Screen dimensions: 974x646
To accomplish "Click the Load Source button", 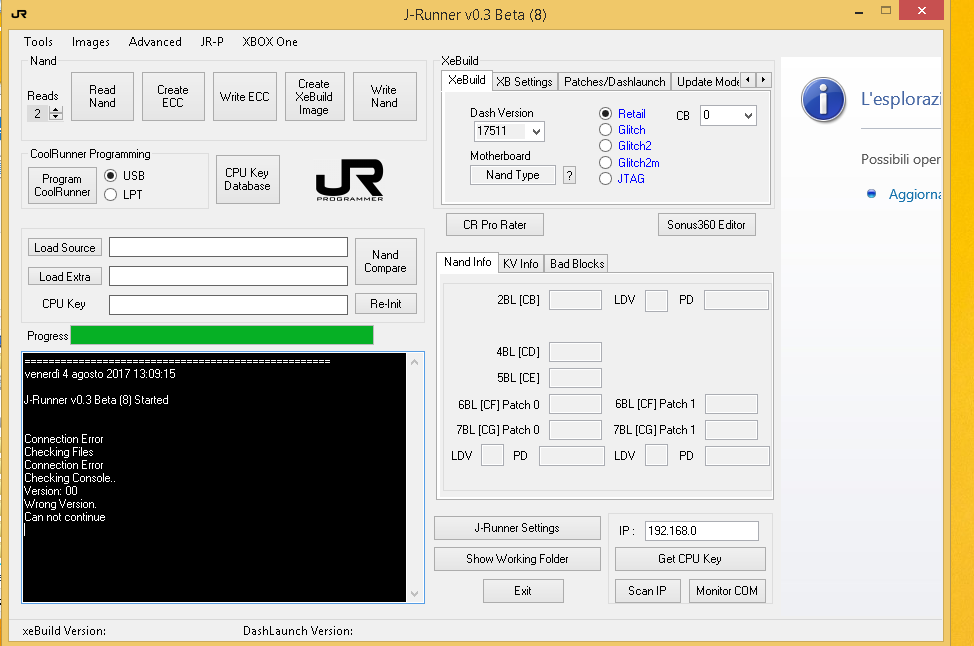I will pos(65,247).
